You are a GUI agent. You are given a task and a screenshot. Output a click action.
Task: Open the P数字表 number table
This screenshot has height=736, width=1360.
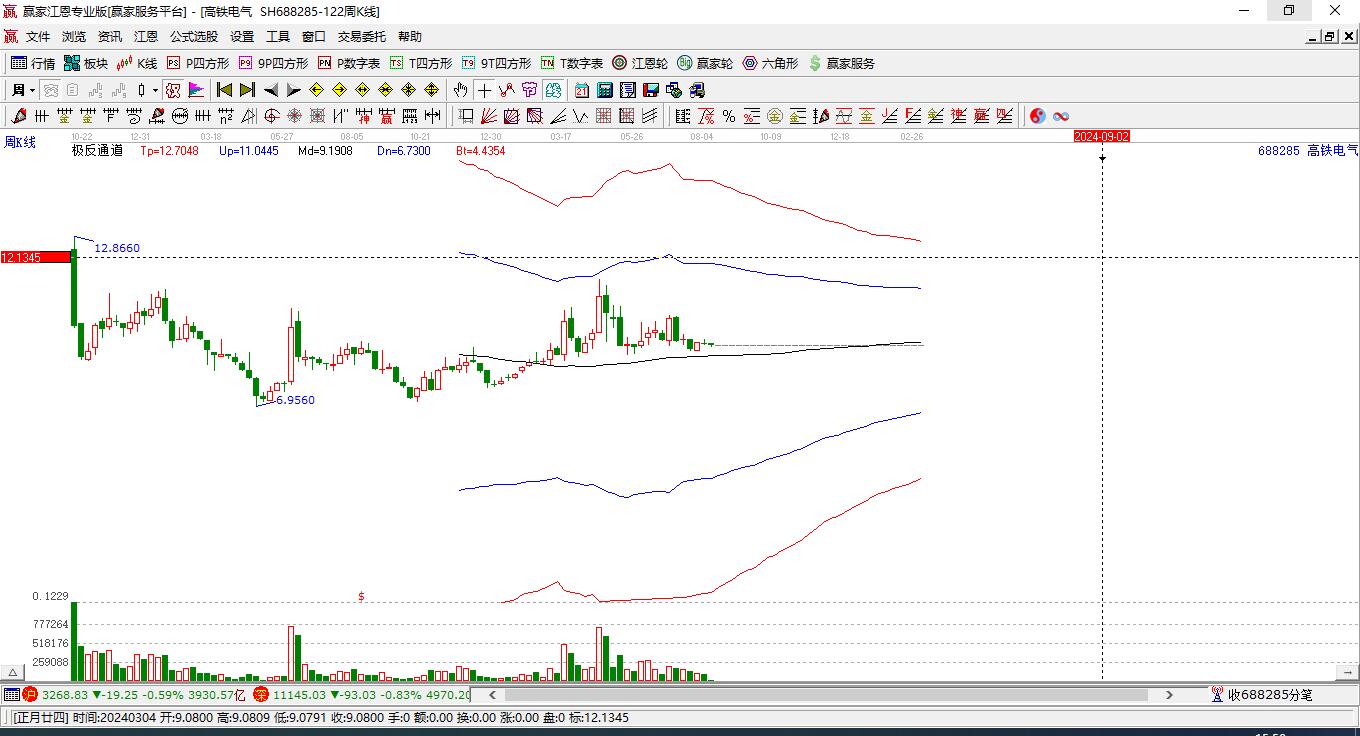coord(349,63)
